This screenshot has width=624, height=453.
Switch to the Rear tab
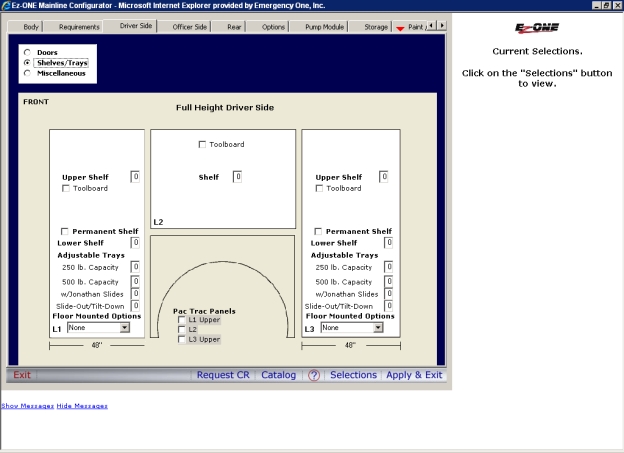[x=234, y=27]
